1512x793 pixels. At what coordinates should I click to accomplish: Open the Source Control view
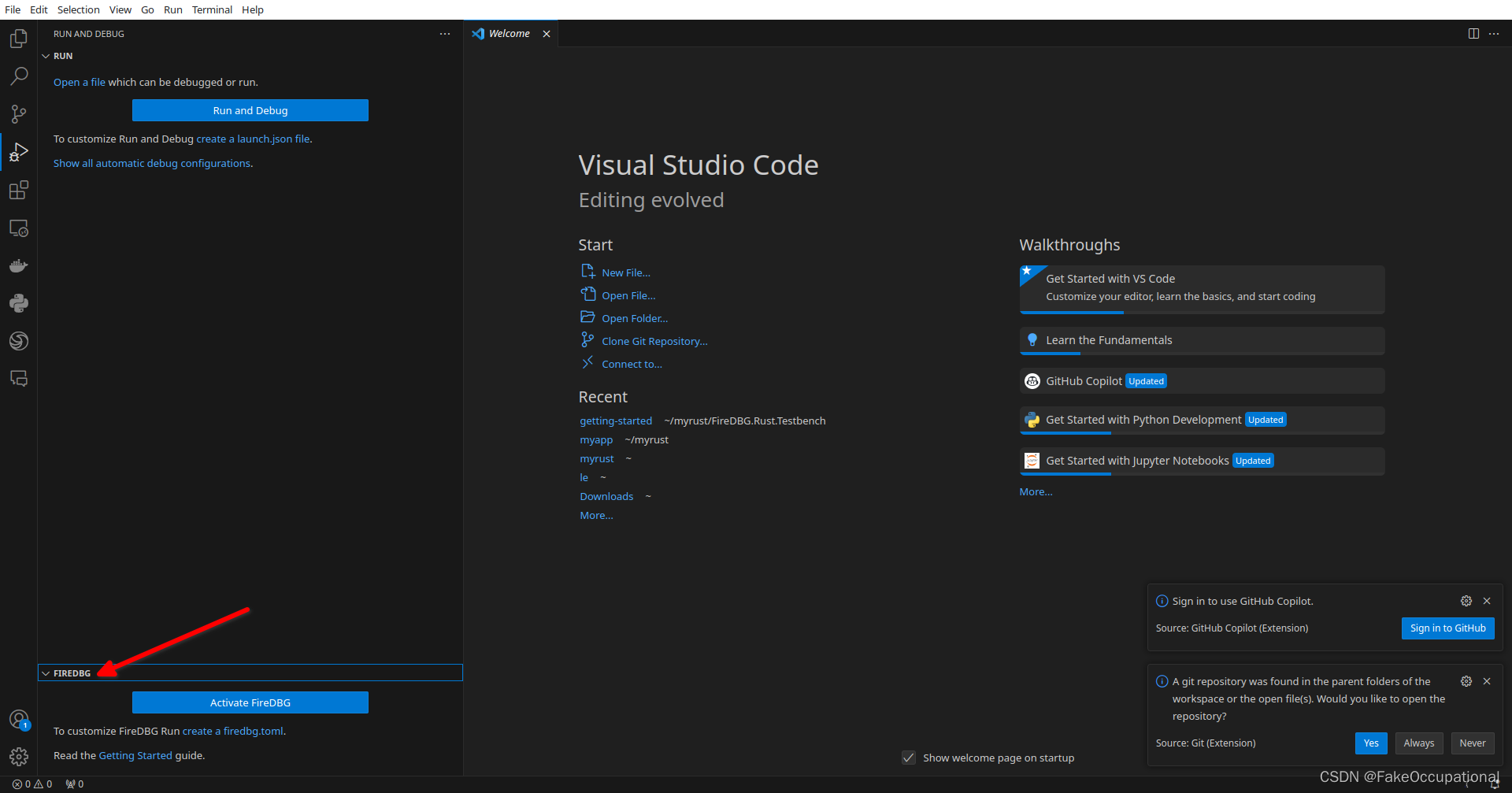coord(19,114)
